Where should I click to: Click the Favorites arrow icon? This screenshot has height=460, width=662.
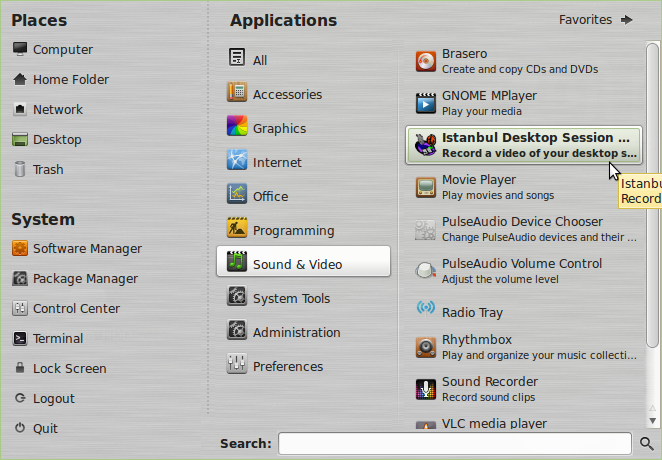click(x=627, y=20)
